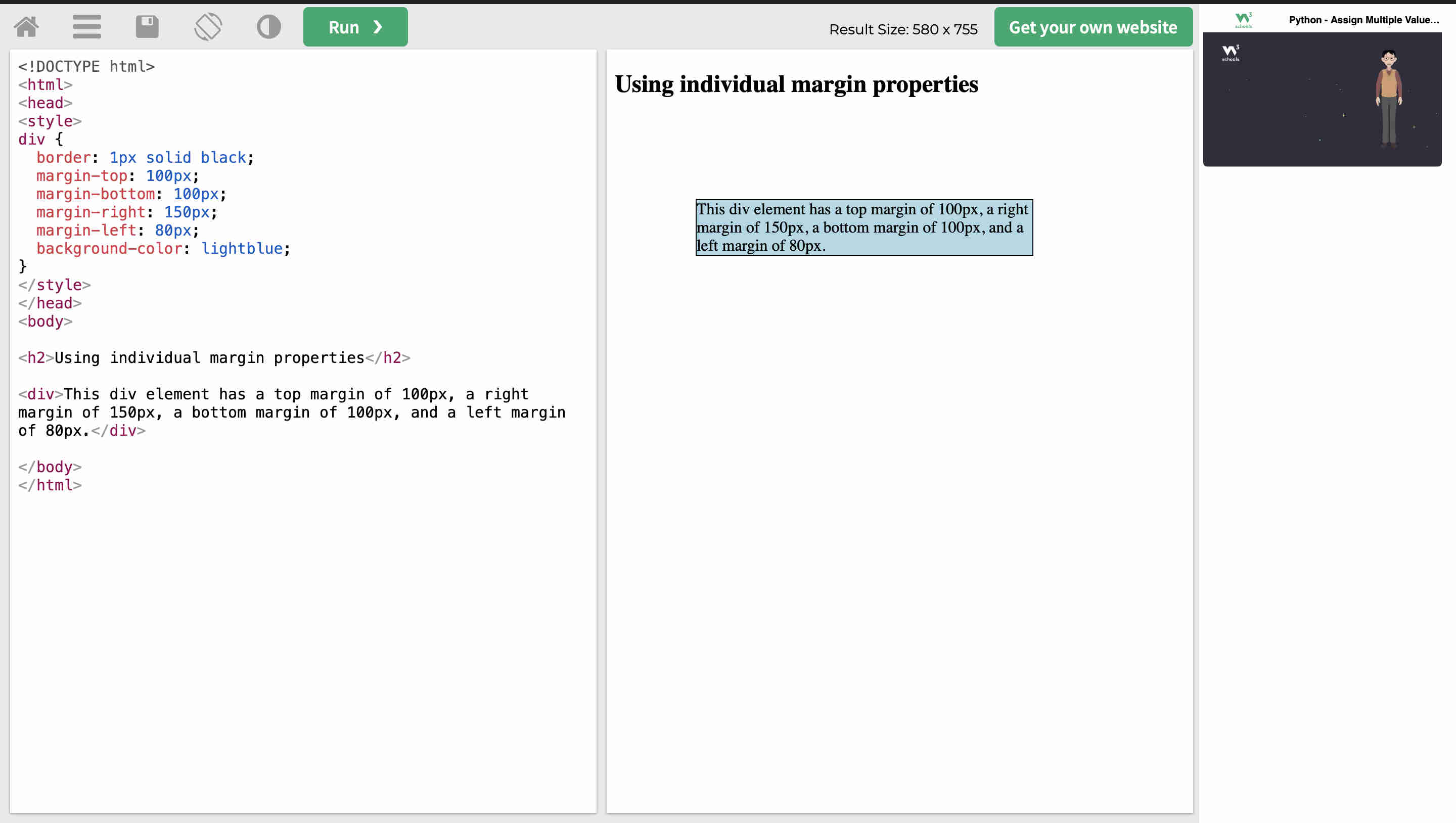This screenshot has height=823, width=1456.
Task: Click the Result Size text
Action: pos(902,29)
